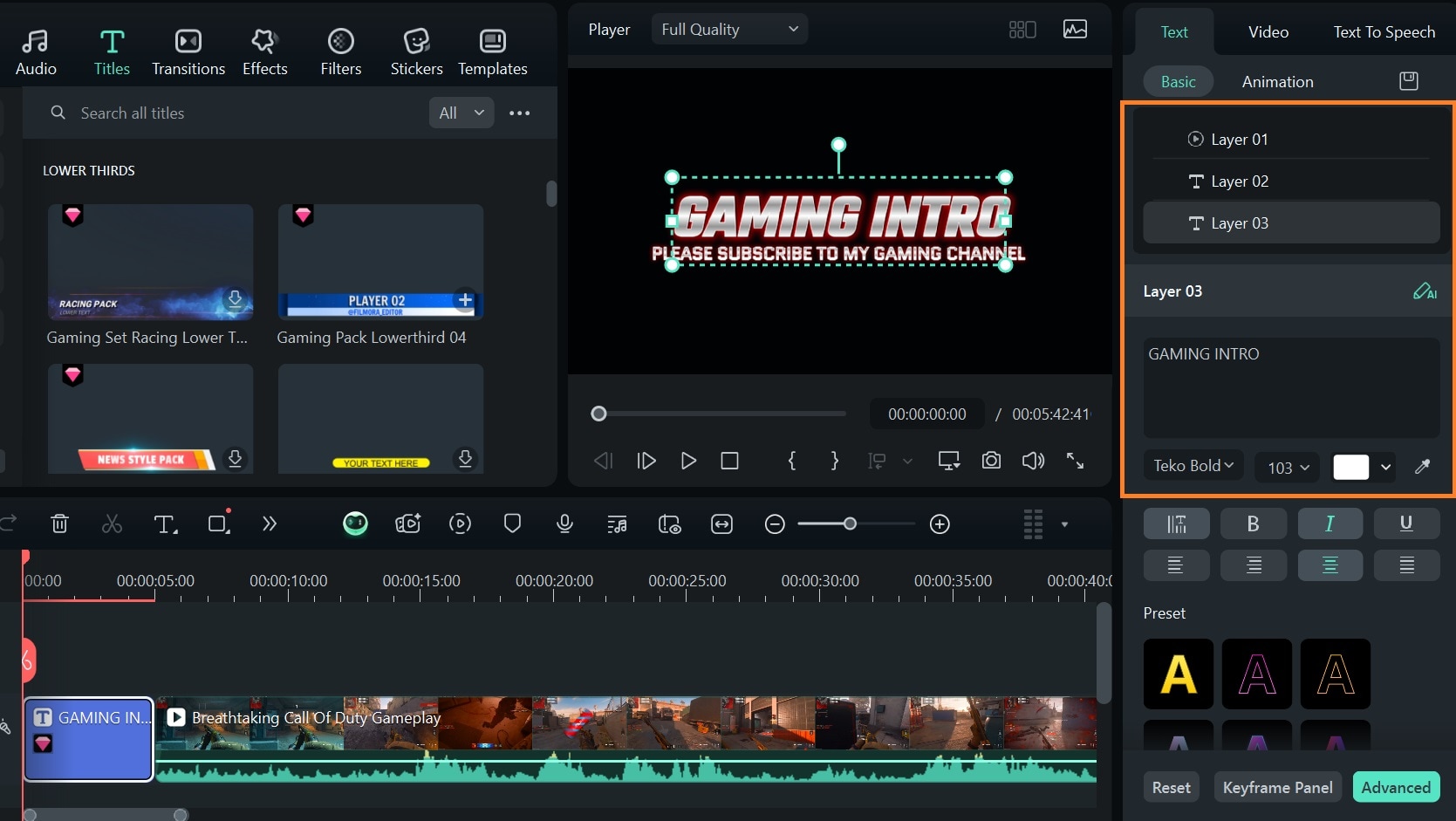
Task: Take a snapshot with the camera icon
Action: coord(991,461)
